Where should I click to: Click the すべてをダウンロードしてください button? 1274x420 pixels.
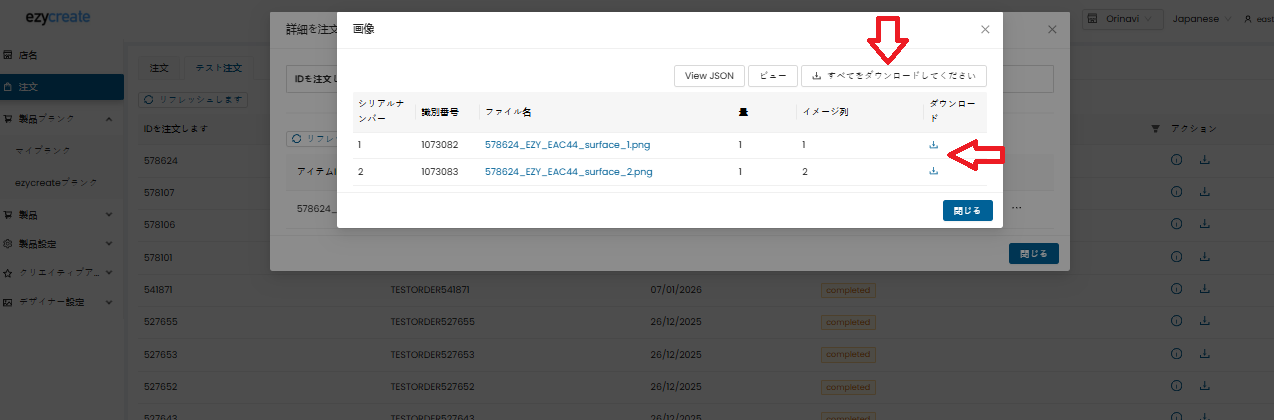[893, 76]
